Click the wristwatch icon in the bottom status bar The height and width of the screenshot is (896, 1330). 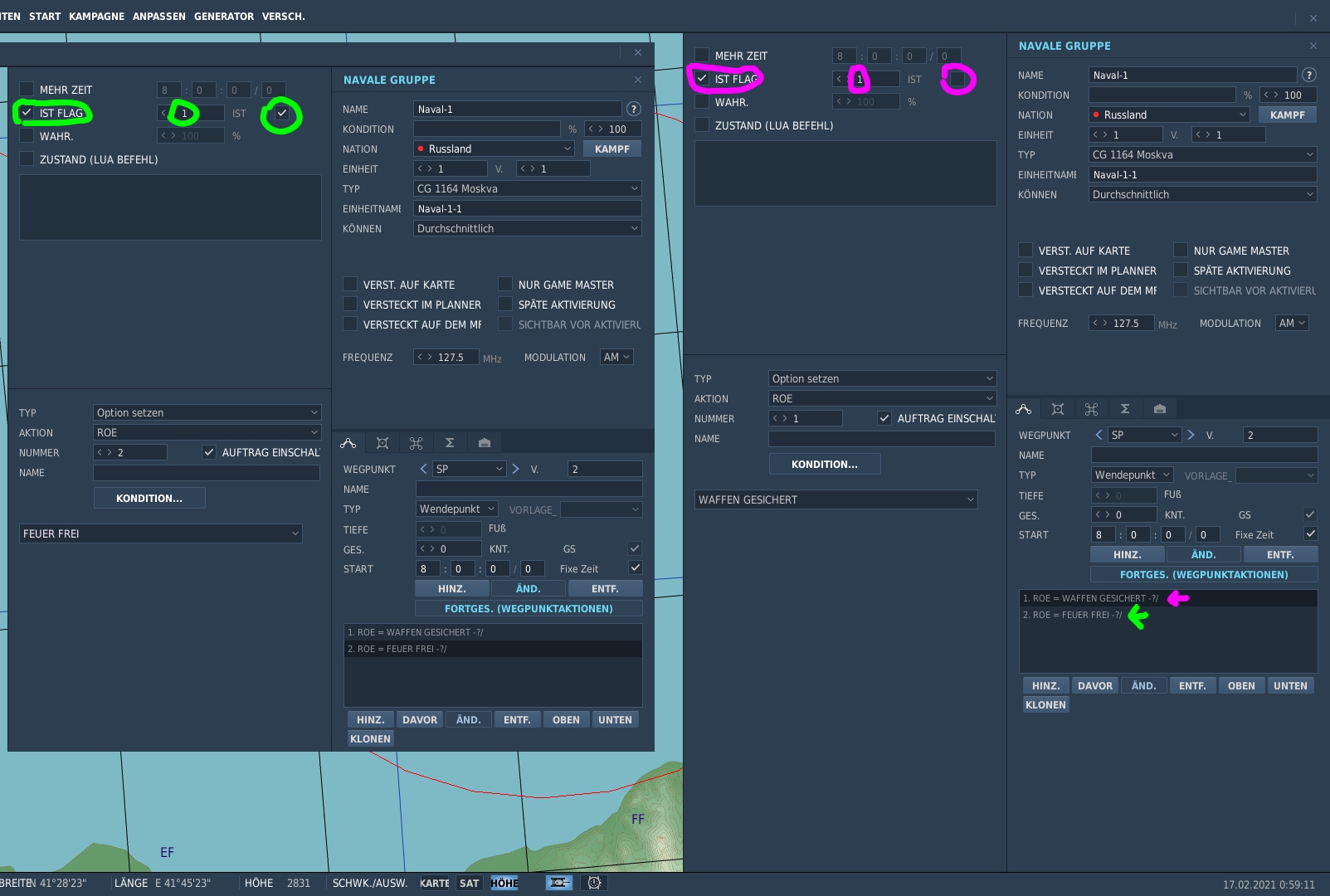coord(595,883)
